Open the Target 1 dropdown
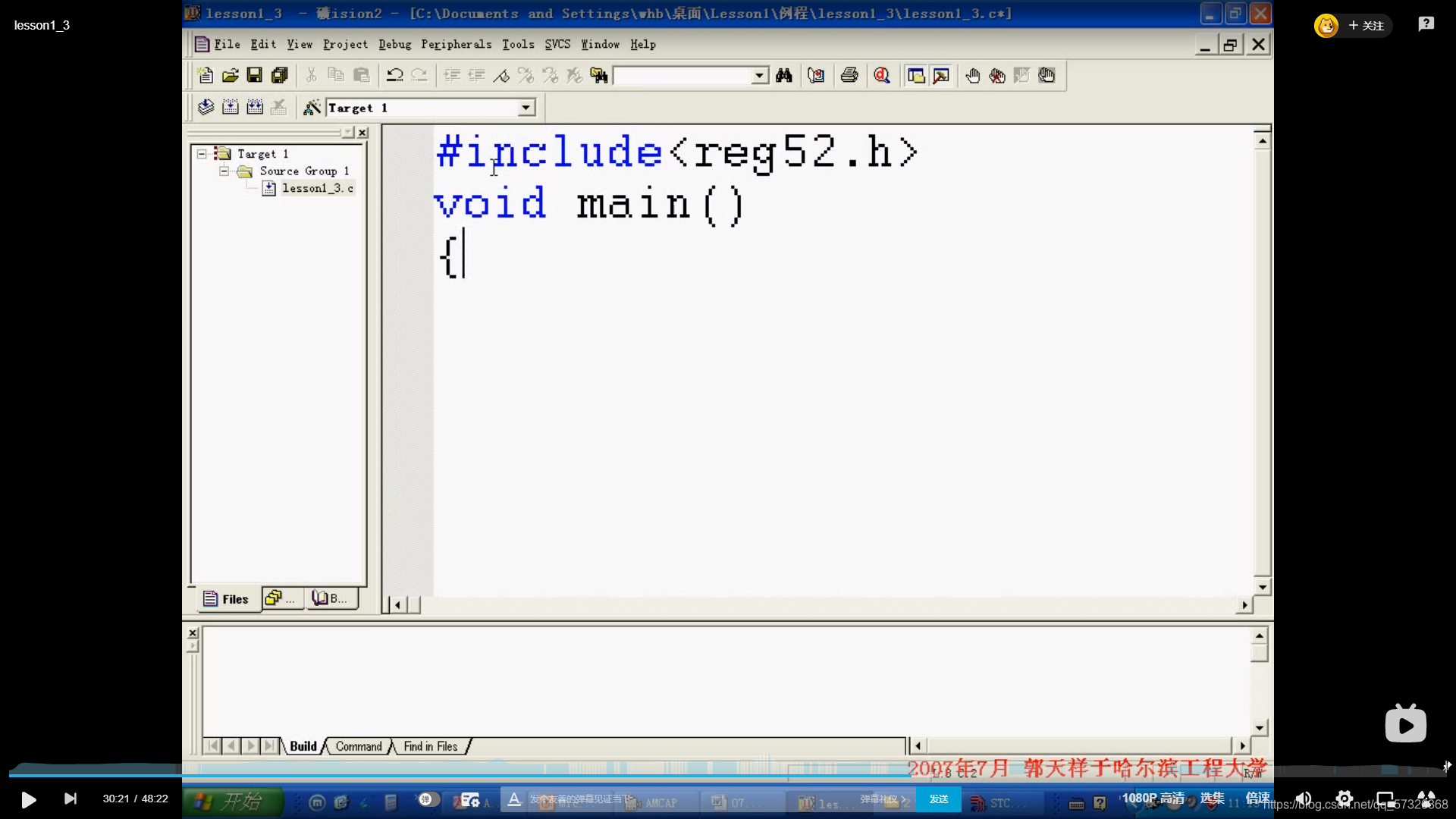The height and width of the screenshot is (819, 1456). point(526,108)
